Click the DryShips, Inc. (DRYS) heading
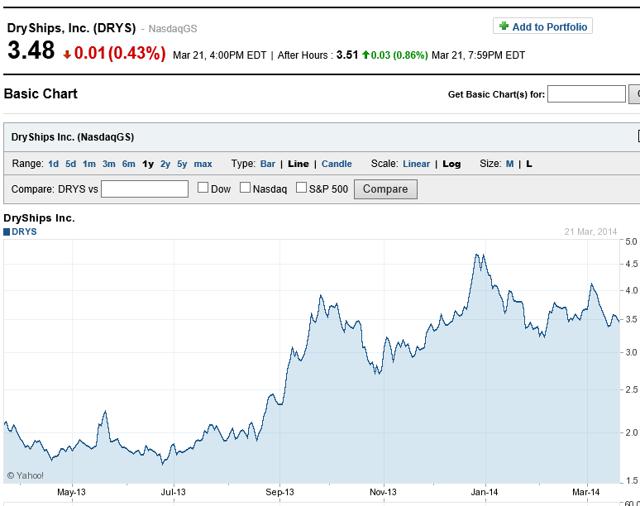This screenshot has width=640, height=506. point(71,28)
